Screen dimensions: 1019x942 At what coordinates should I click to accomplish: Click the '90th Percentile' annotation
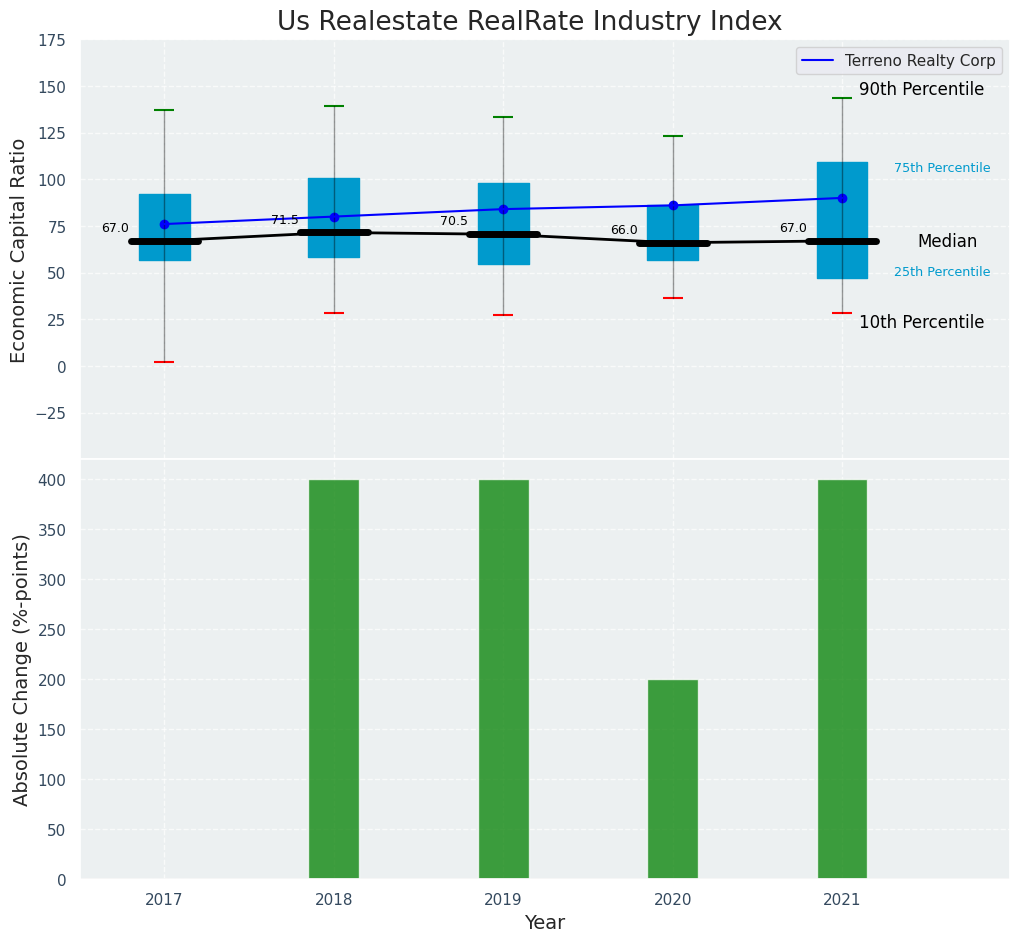coord(921,89)
